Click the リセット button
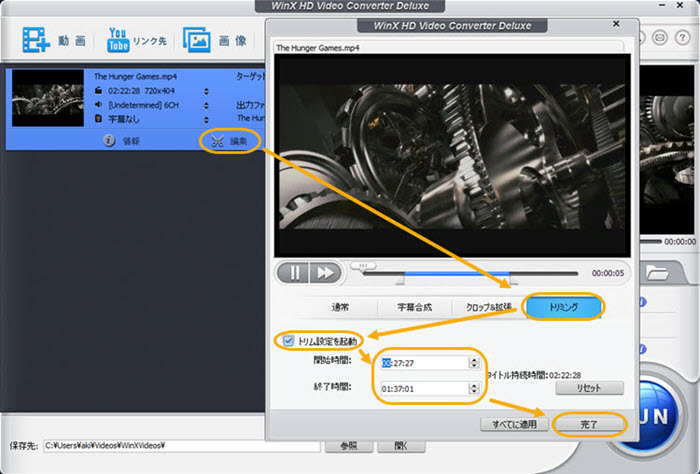The image size is (700, 474). point(589,388)
